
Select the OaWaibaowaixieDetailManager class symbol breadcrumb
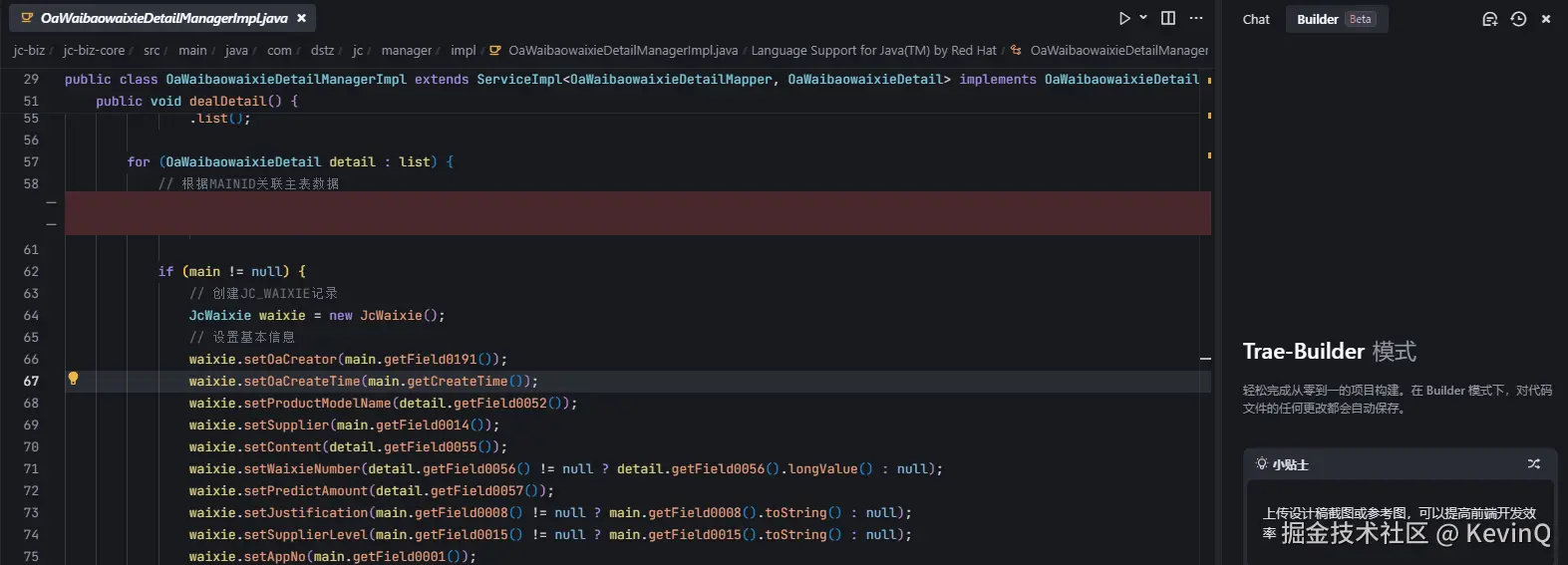(1117, 50)
